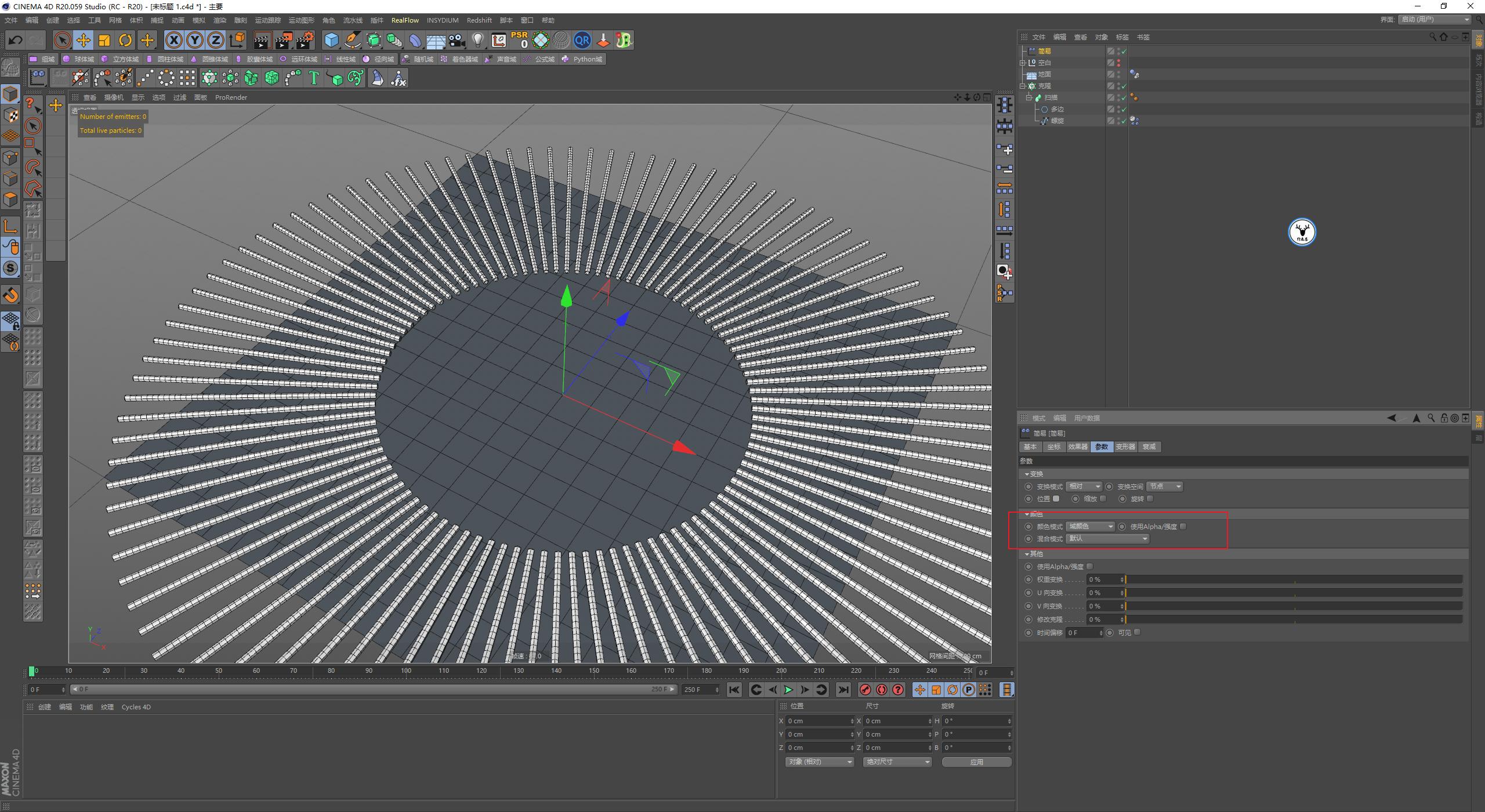Click the red visibility dot of 空白
The width and height of the screenshot is (1485, 812).
click(x=1119, y=60)
